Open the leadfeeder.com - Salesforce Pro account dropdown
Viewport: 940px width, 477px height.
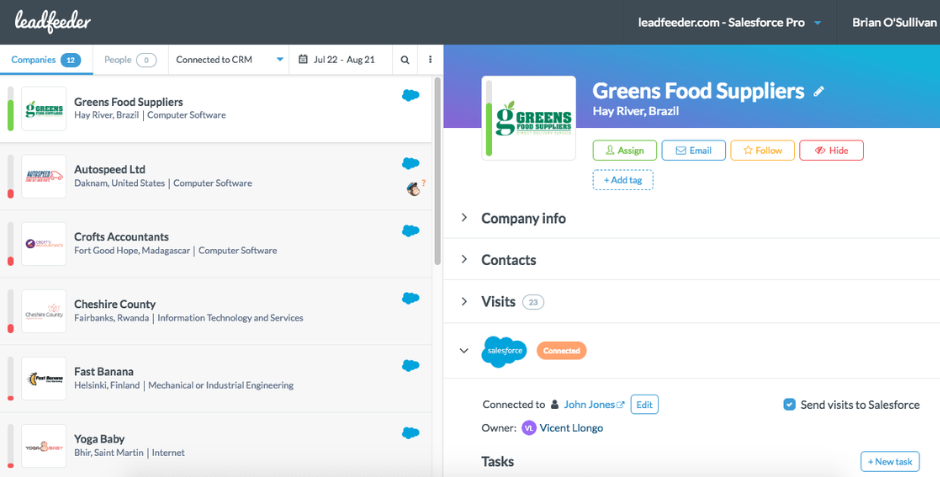click(729, 23)
